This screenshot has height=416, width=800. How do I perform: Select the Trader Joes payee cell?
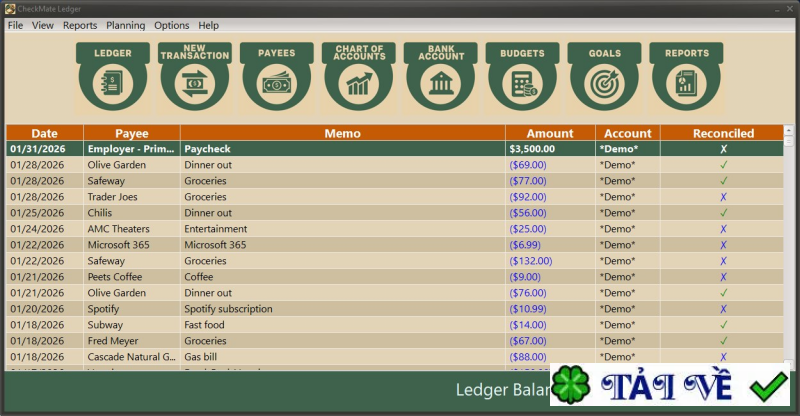pos(132,197)
